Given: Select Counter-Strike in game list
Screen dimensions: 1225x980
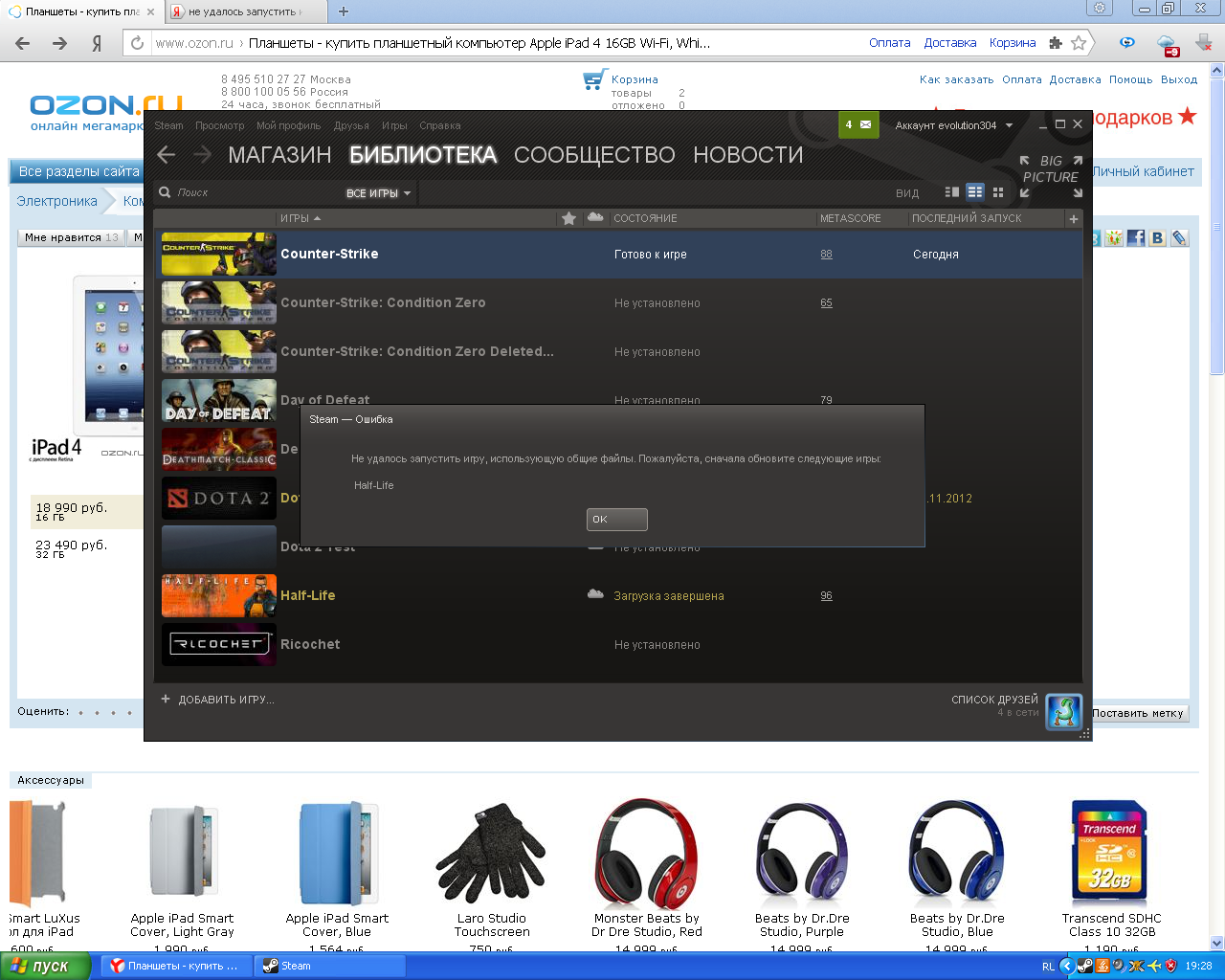Looking at the screenshot, I should 619,254.
